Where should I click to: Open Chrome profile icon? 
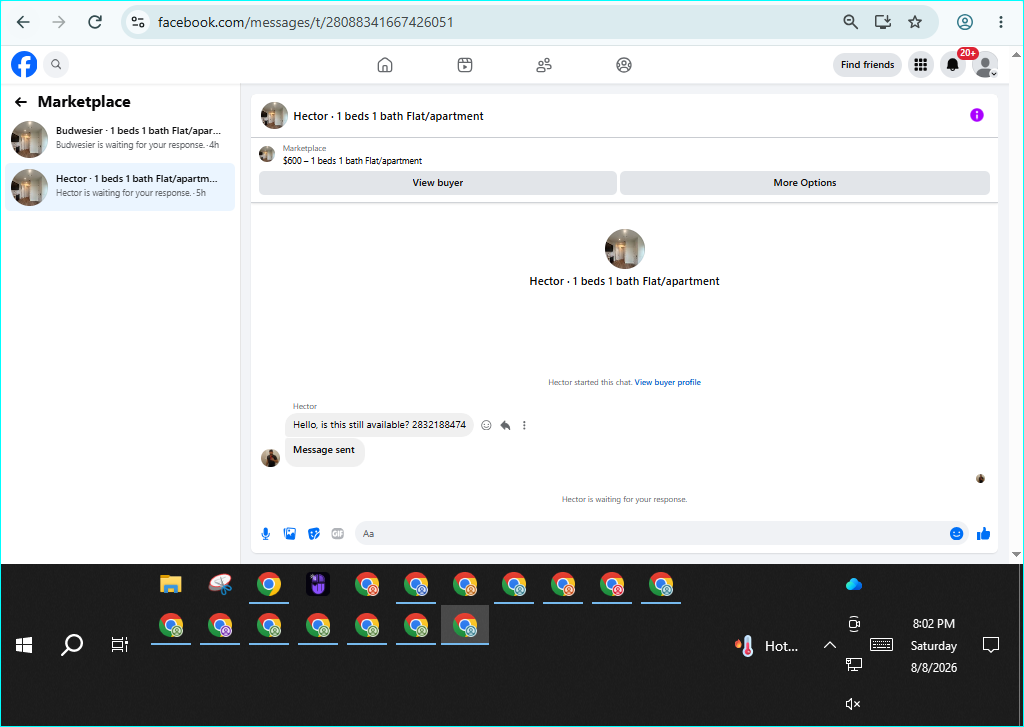965,22
